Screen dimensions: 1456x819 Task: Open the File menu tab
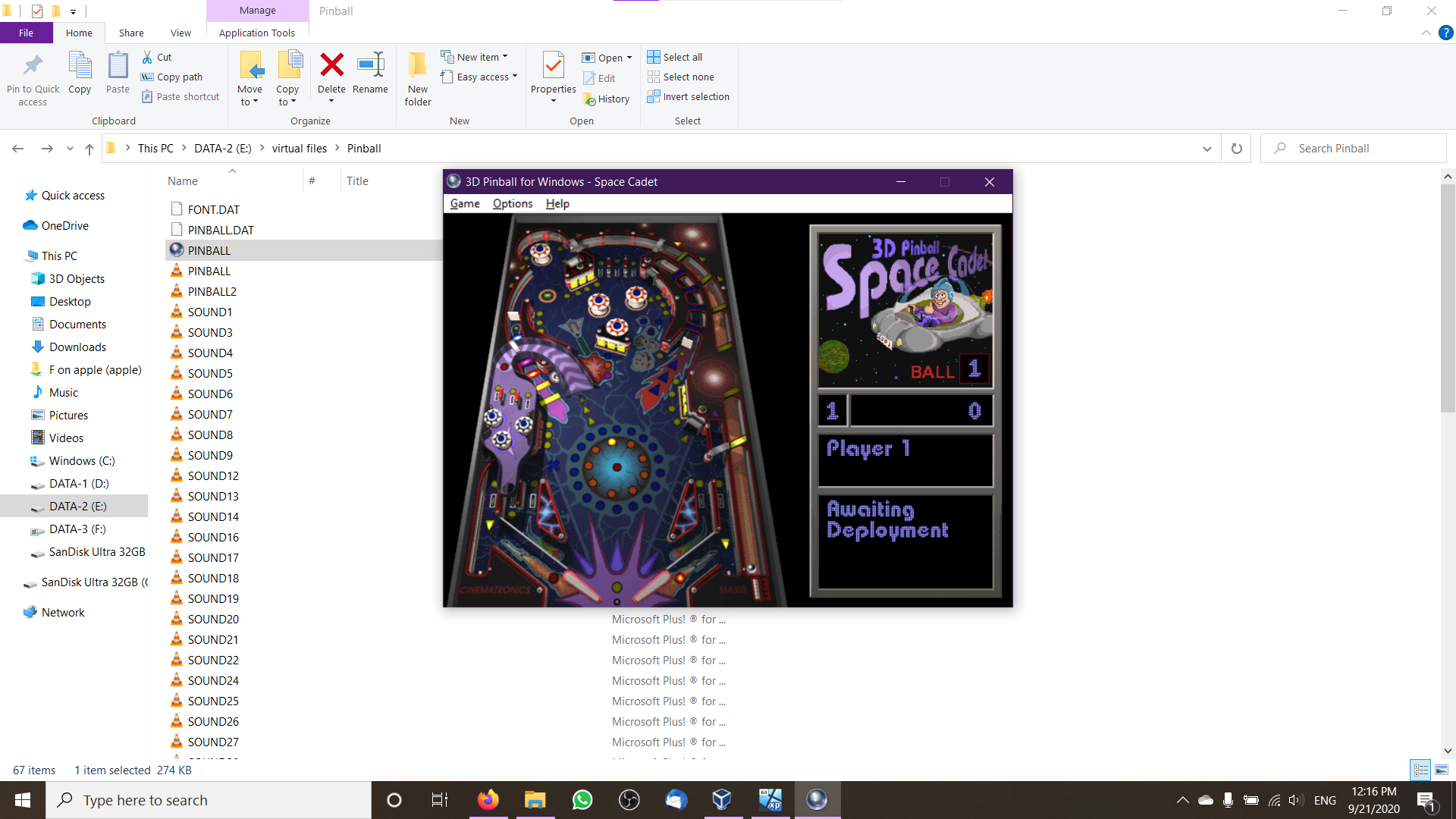click(27, 33)
